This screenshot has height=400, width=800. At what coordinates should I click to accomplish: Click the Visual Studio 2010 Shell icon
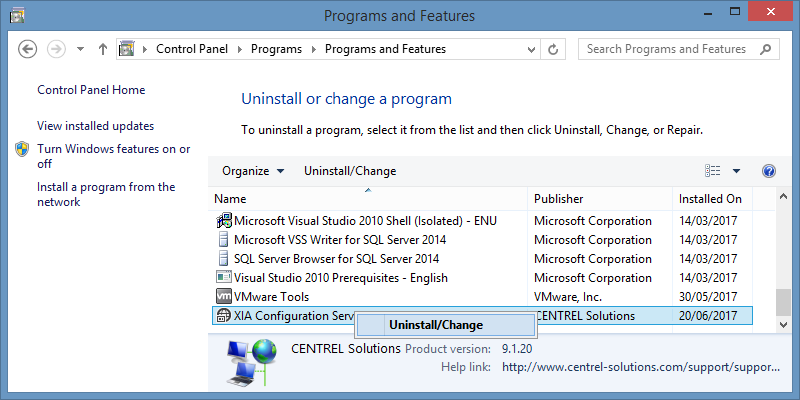223,221
